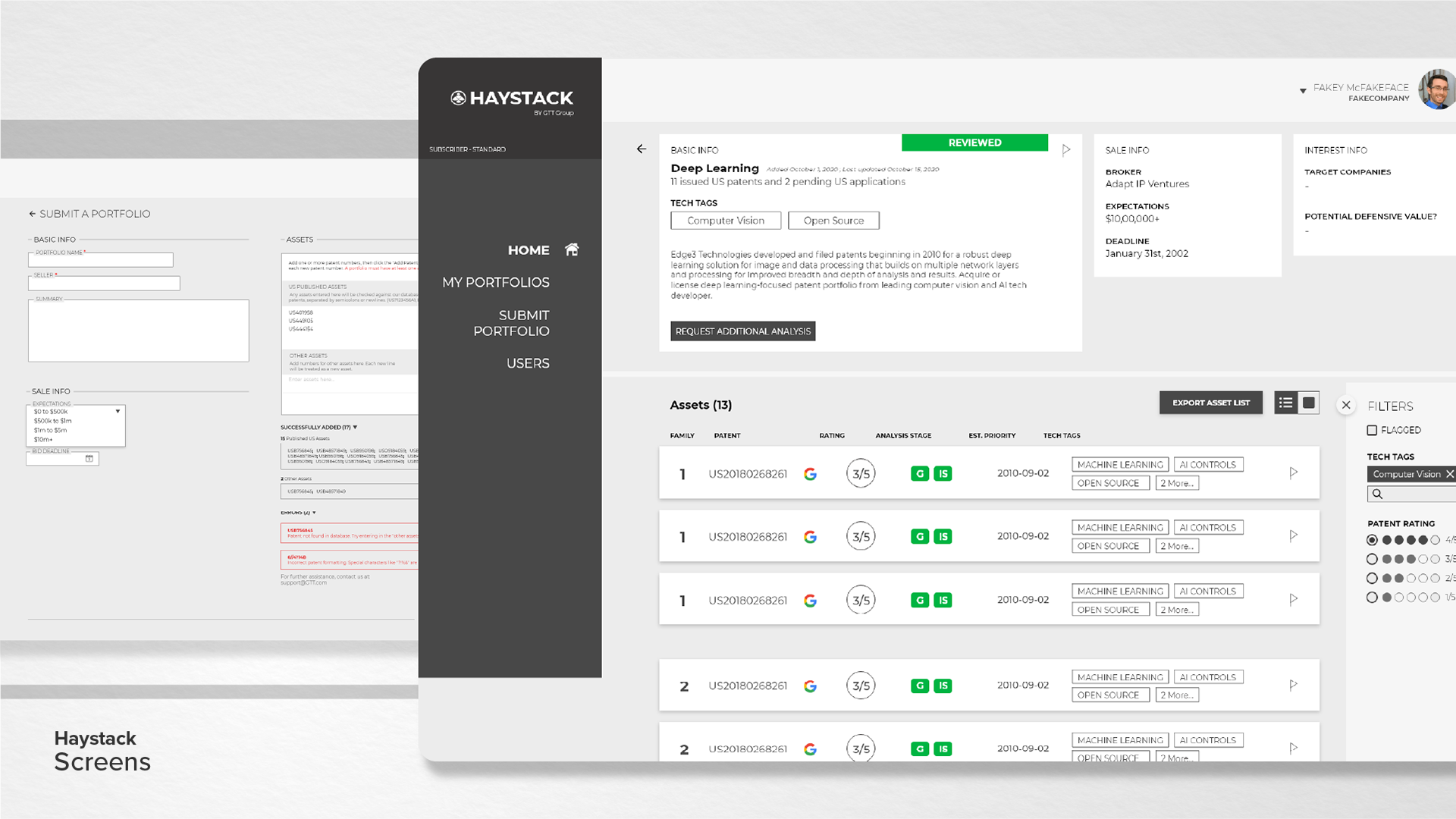Click back arrow next to Submit A Portfolio
Image resolution: width=1456 pixels, height=819 pixels.
[32, 214]
